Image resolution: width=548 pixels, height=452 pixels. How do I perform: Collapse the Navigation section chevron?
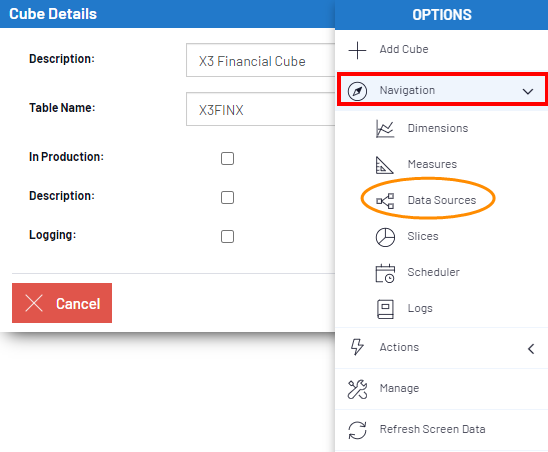[528, 92]
